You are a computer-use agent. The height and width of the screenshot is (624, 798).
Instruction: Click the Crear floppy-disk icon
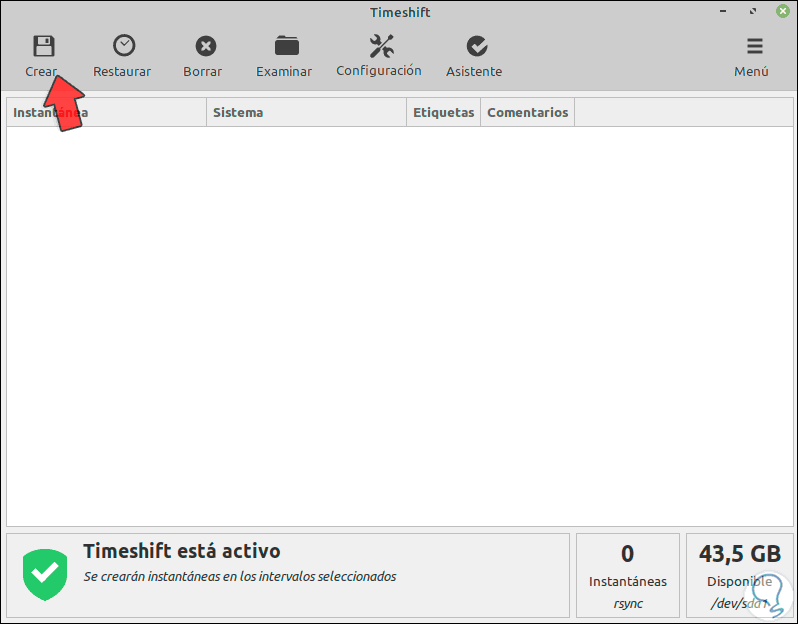click(x=44, y=46)
